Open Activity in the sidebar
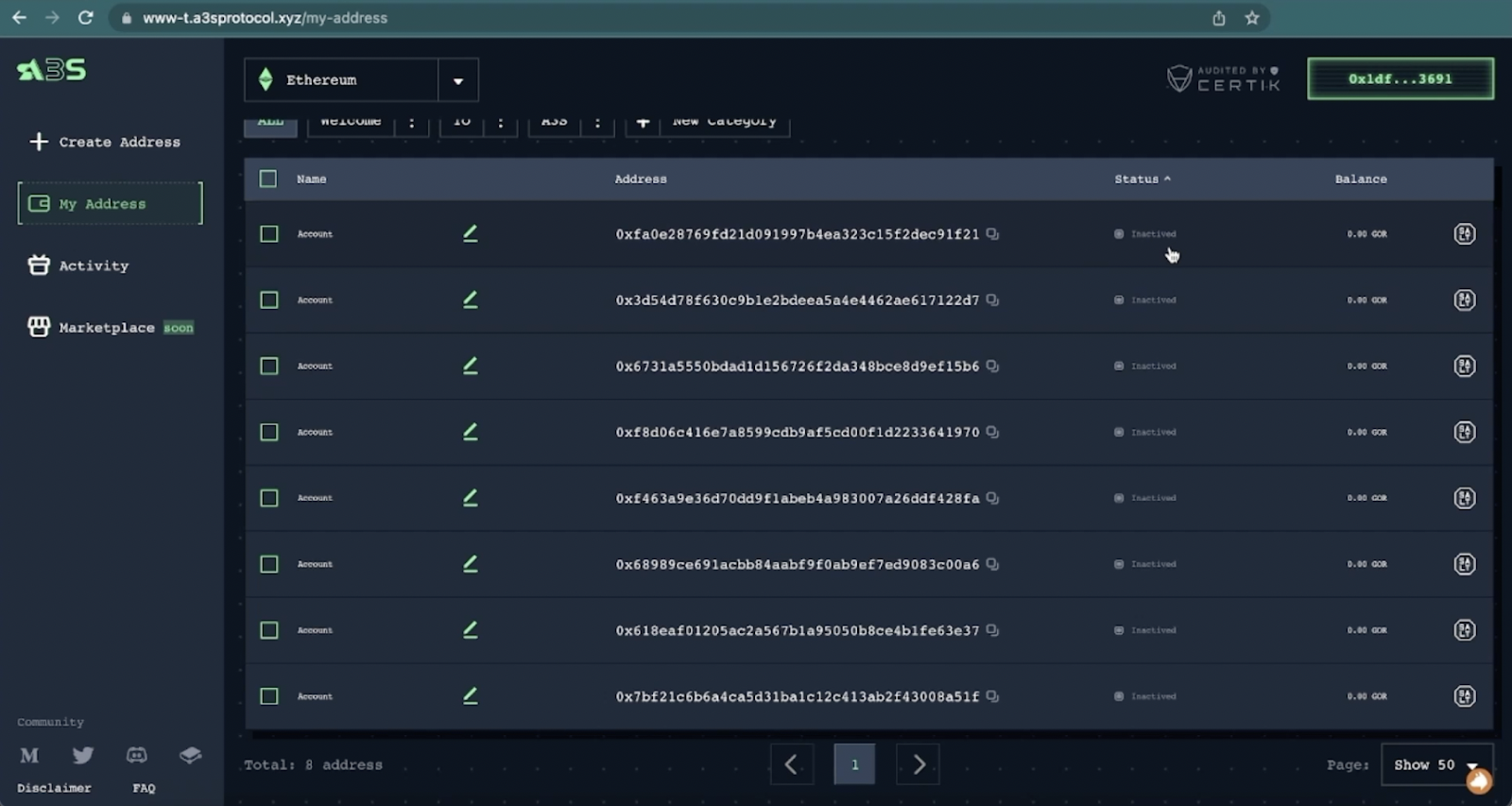The height and width of the screenshot is (806, 1512). pos(93,266)
